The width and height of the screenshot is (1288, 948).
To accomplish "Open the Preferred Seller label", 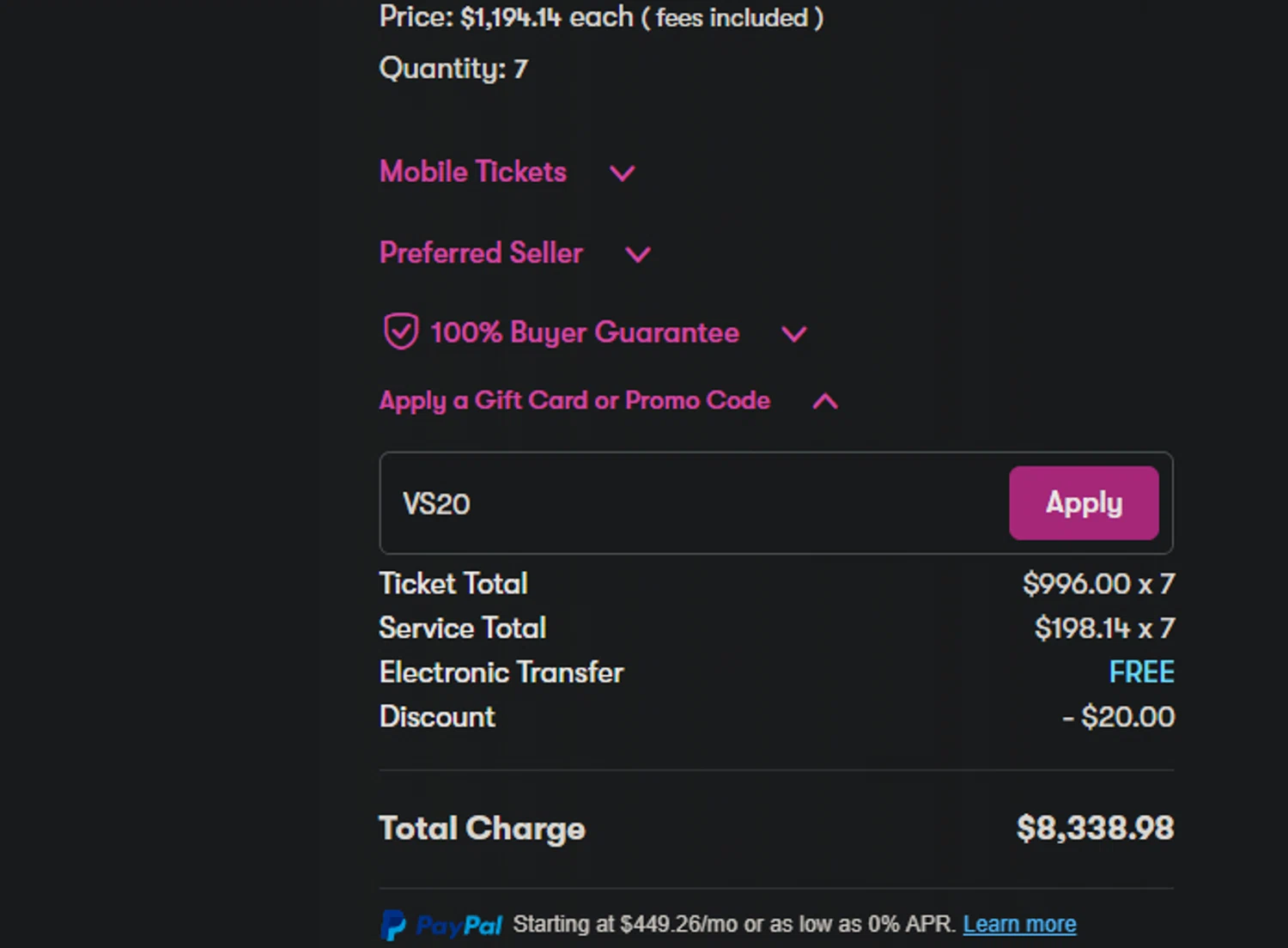I will click(x=481, y=253).
